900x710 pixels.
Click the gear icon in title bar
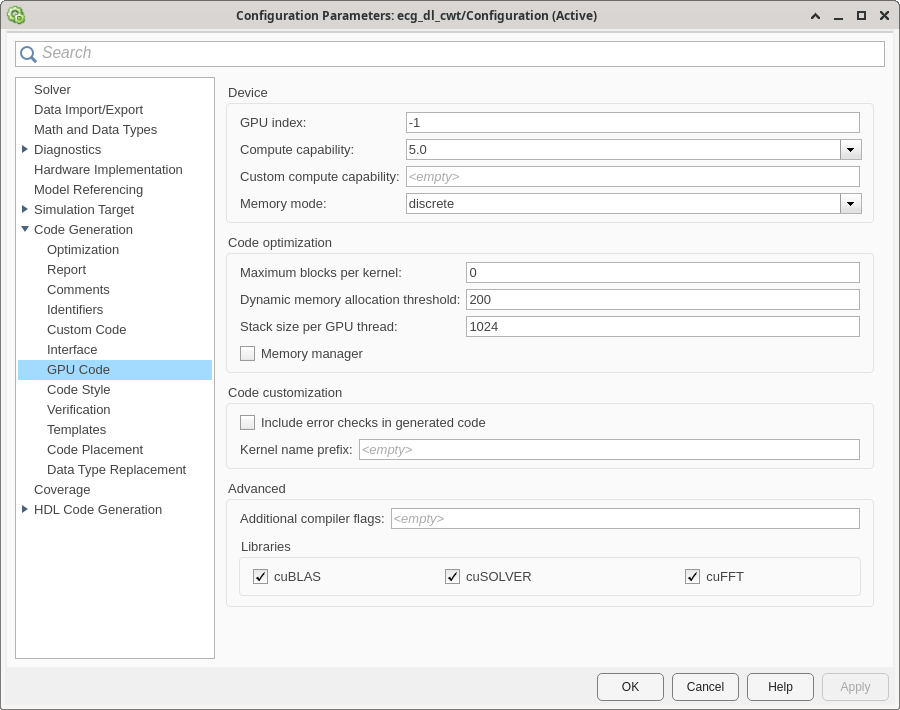[x=16, y=15]
